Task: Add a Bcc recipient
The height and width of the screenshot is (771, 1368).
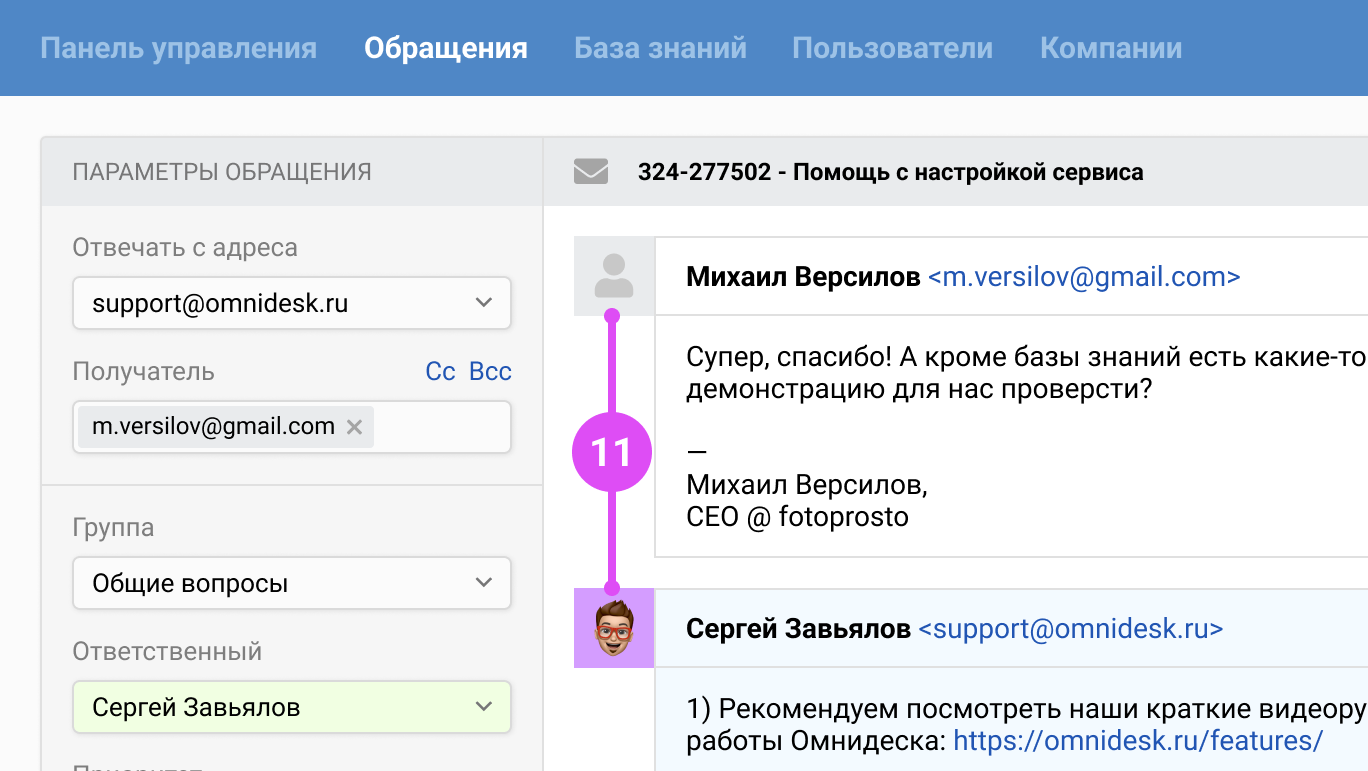Action: click(x=490, y=372)
